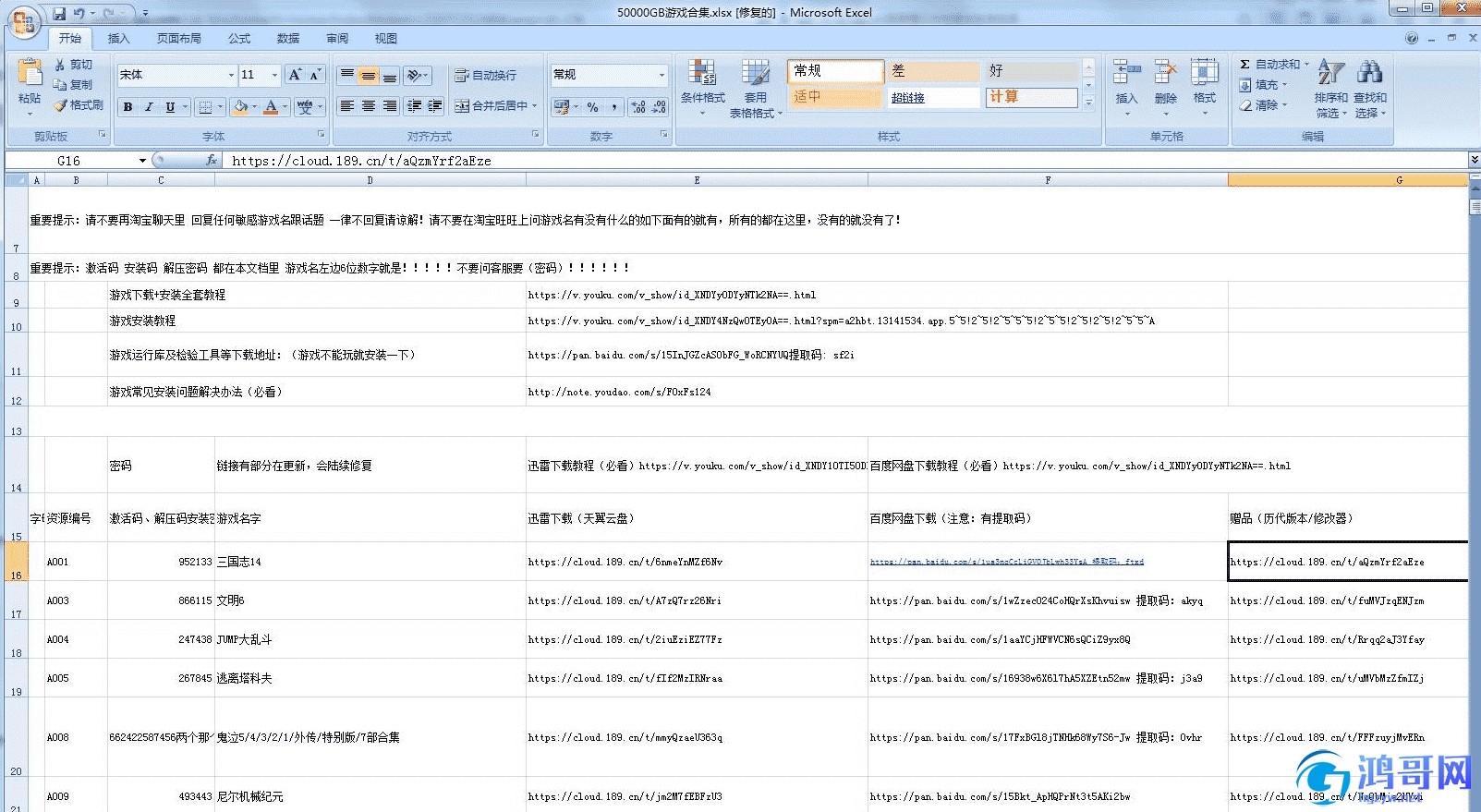Image resolution: width=1481 pixels, height=812 pixels.
Task: Open the Baidu pan hyperlink in row 16
Action: pos(1006,562)
